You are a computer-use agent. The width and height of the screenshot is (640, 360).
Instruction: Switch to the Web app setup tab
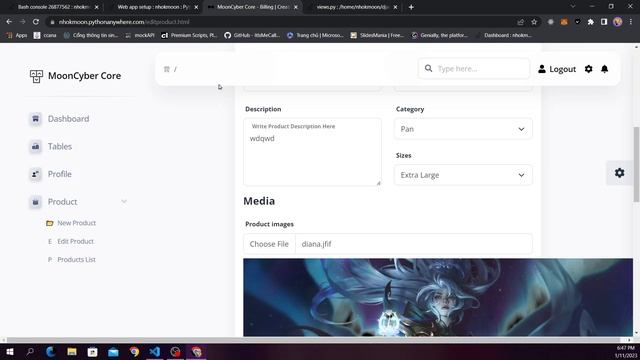[x=153, y=7]
